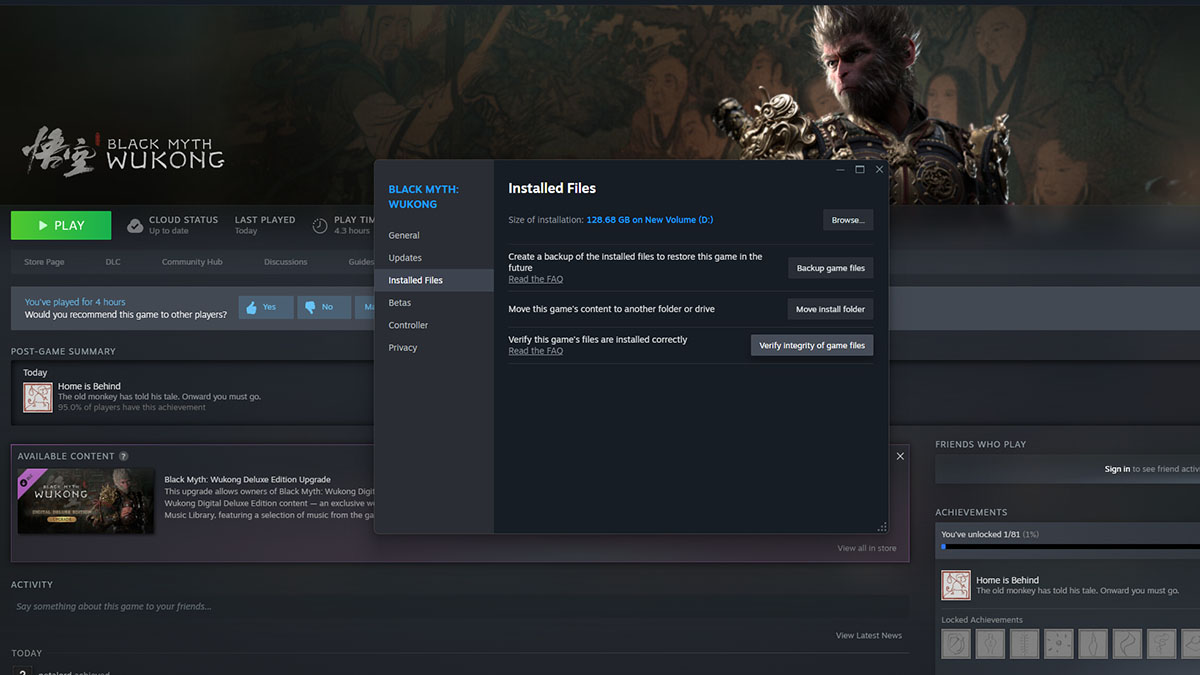Screen dimensions: 1200x675
Task: Click Verify integrity of game files
Action: point(812,345)
